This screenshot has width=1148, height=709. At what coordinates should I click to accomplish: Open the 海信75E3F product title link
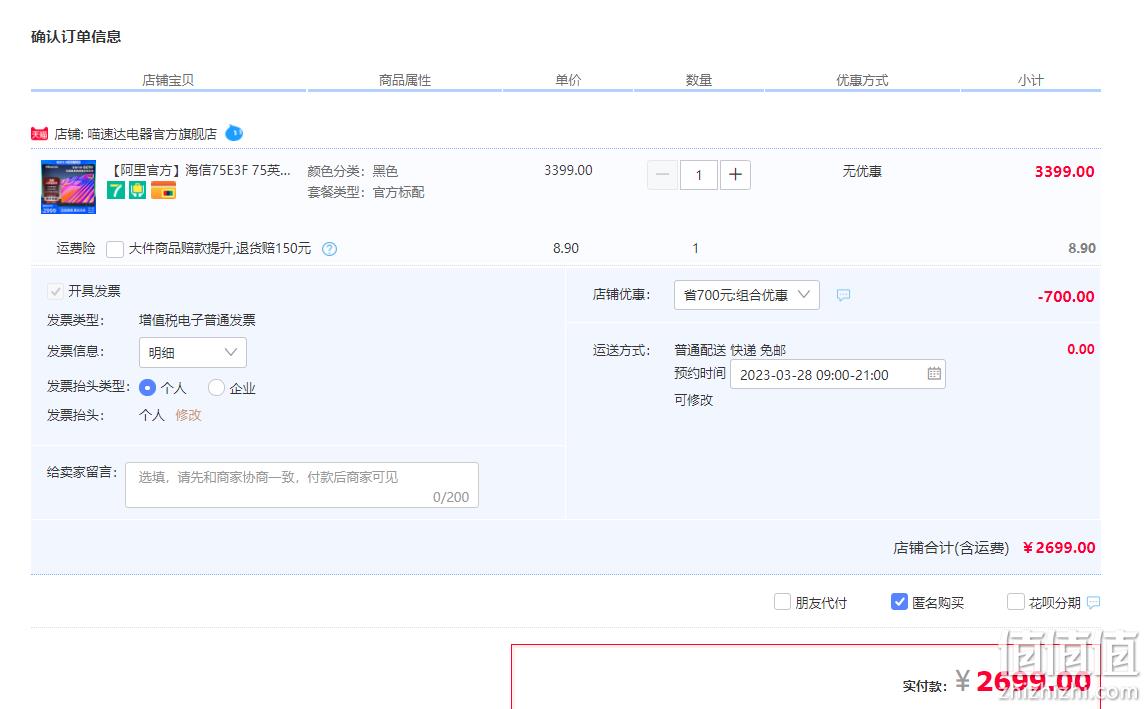200,171
